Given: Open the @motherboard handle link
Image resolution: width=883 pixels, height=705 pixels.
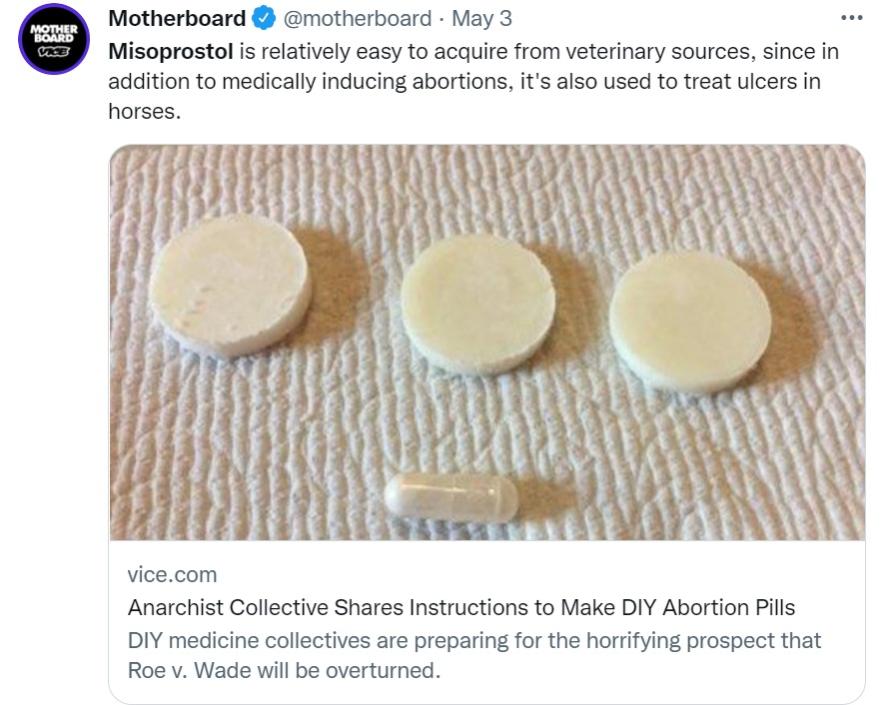Looking at the screenshot, I should coord(358,19).
